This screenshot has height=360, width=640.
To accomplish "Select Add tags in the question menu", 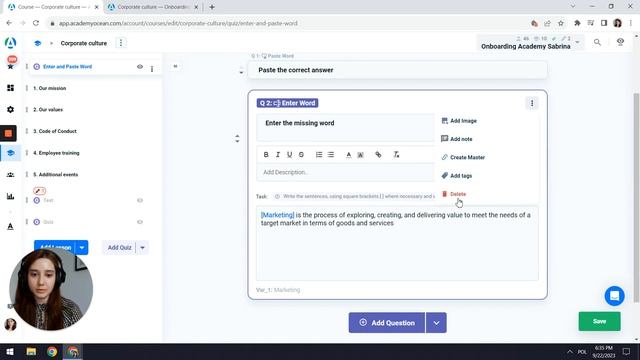I will click(x=456, y=176).
